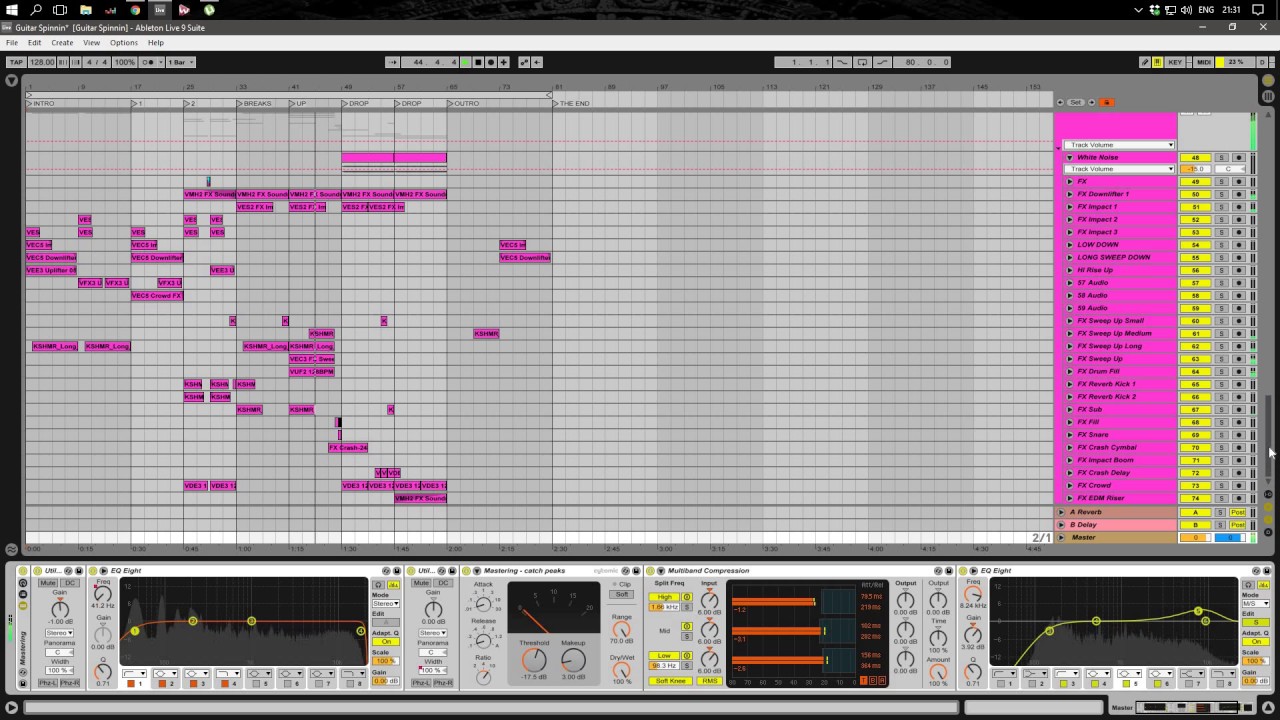The image size is (1280, 720).
Task: Open the File menu
Action: point(12,43)
